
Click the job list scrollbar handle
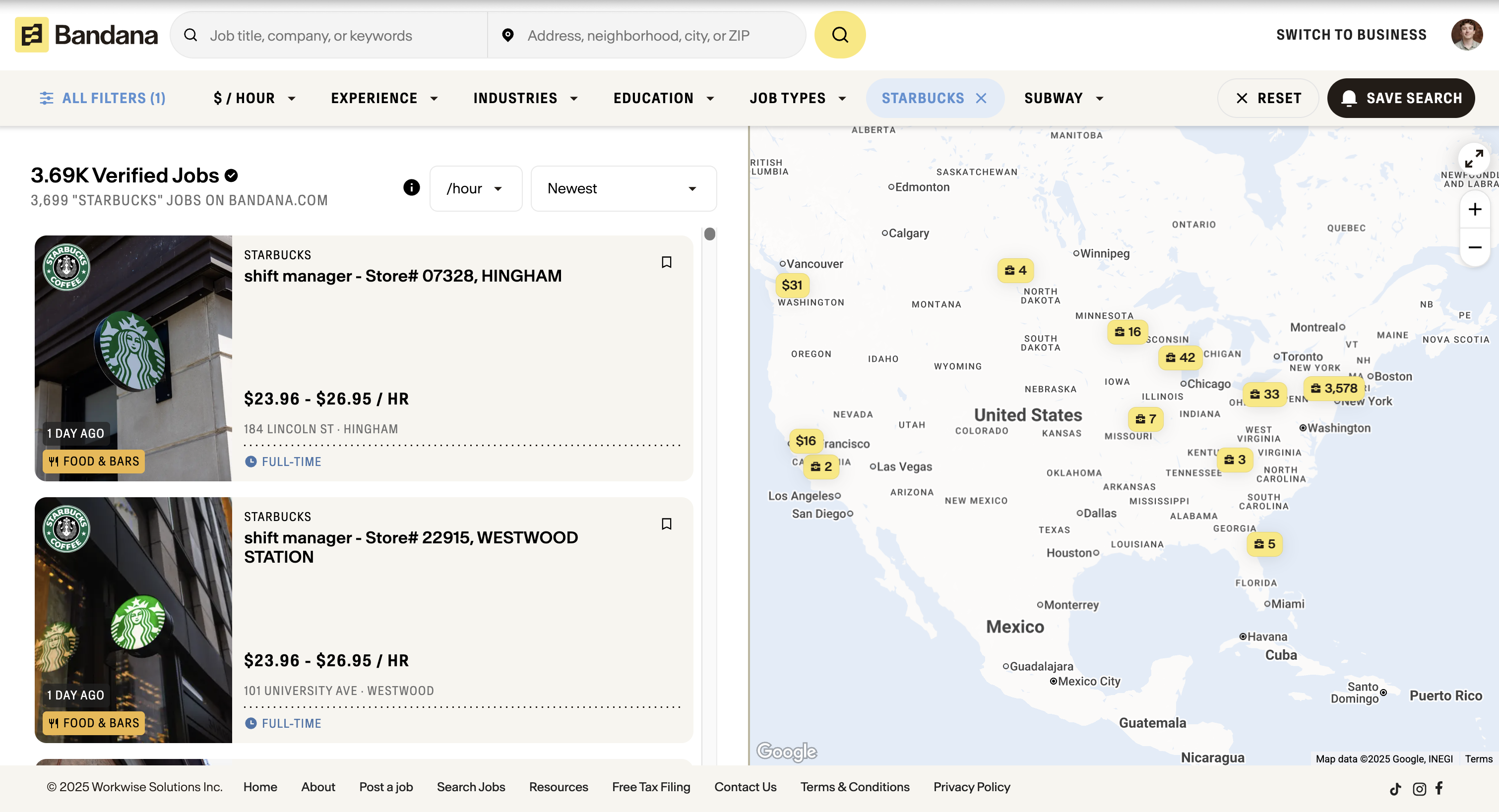[x=709, y=234]
